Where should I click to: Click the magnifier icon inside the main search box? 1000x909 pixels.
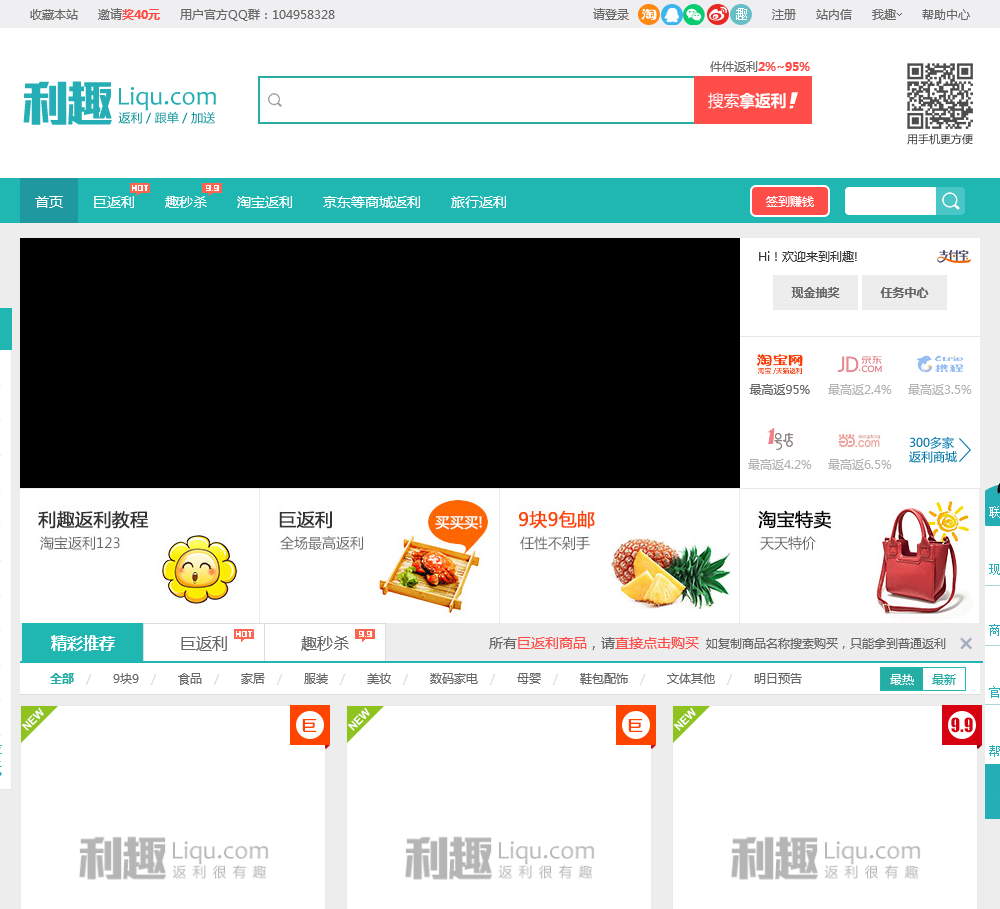275,100
